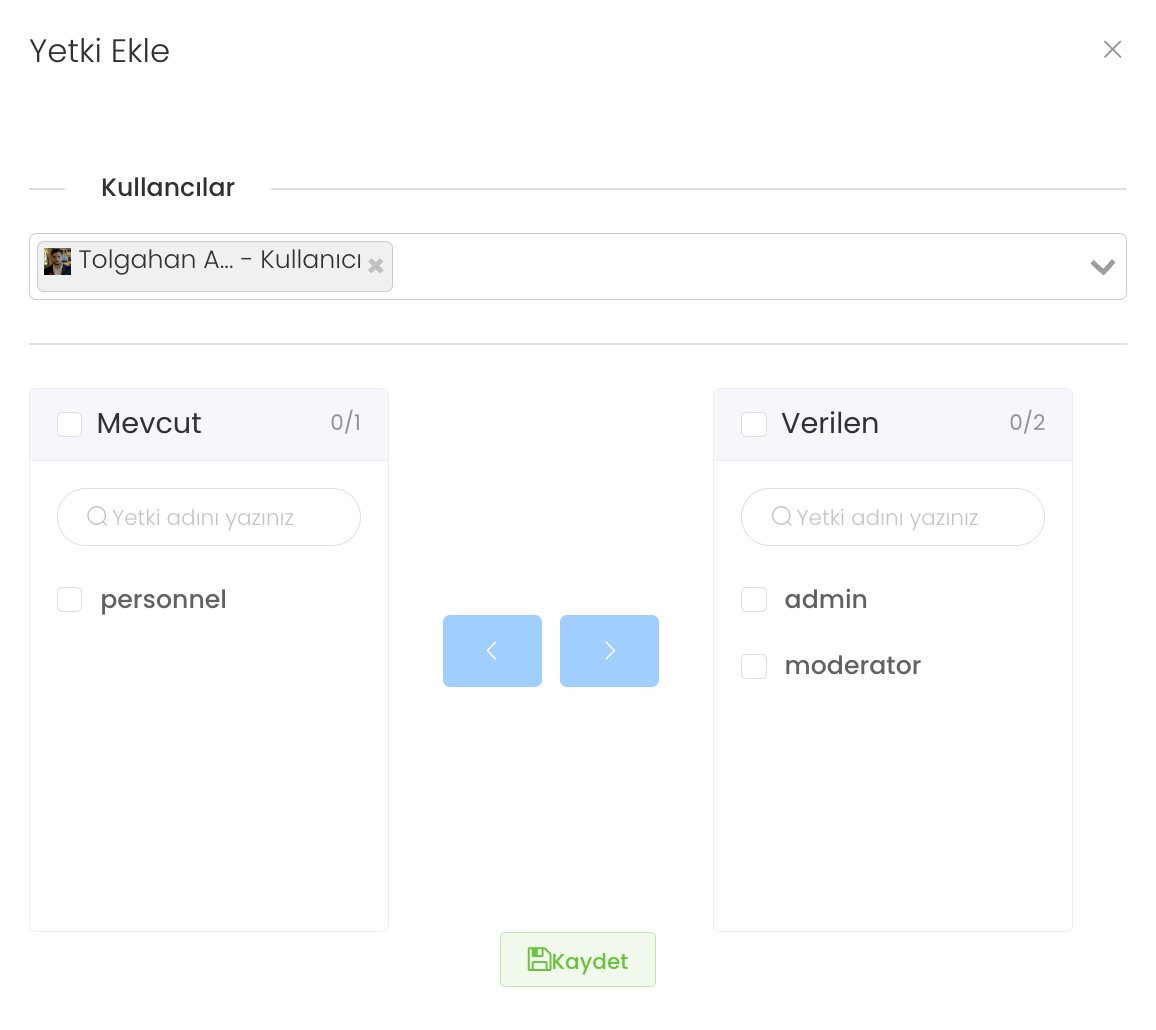Select the personnel label in Mevcut list
1156x1030 pixels.
click(163, 600)
